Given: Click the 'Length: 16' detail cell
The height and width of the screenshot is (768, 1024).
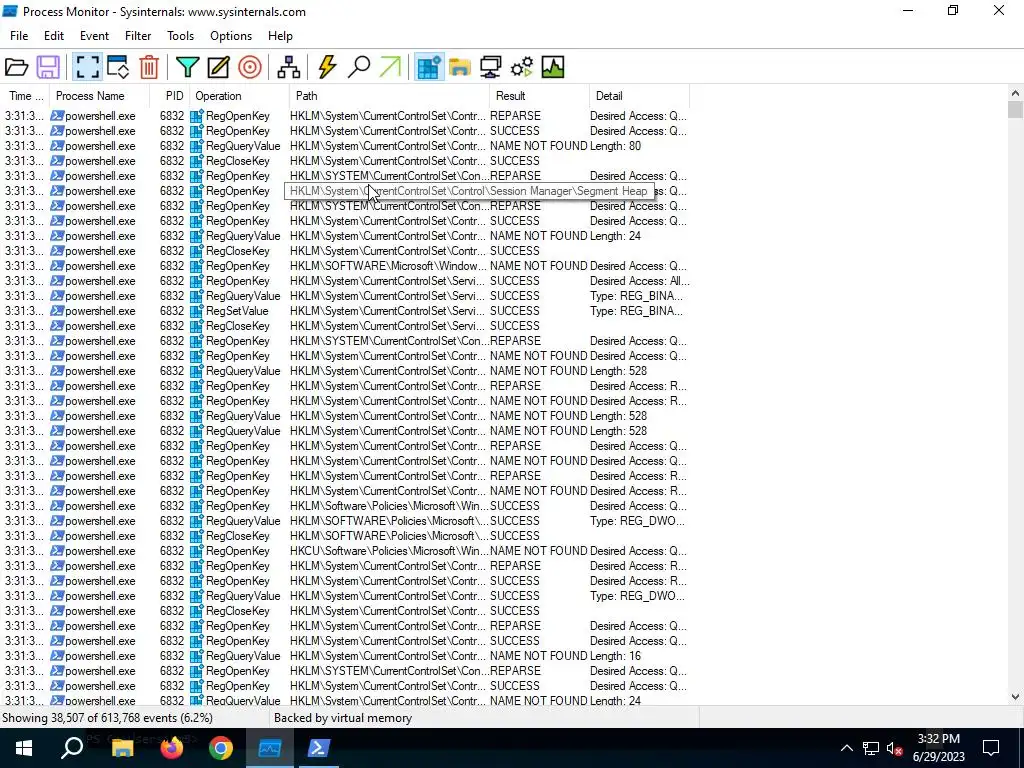Looking at the screenshot, I should [616, 656].
